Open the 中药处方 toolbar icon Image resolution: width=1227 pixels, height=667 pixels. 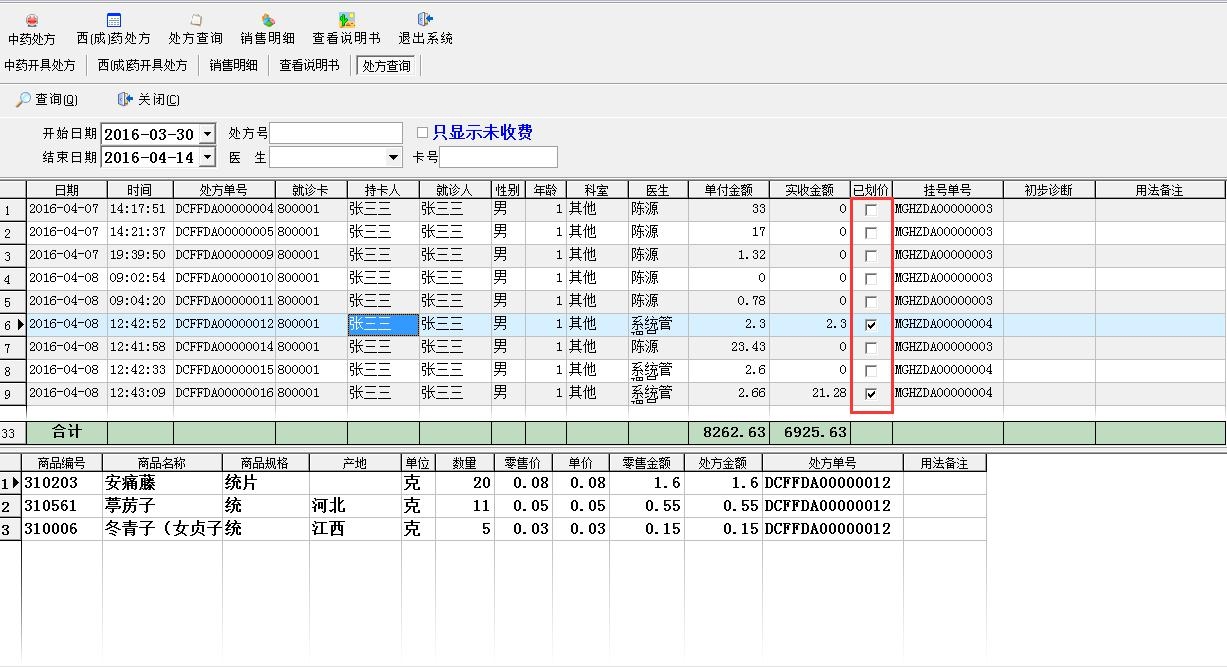[32, 29]
